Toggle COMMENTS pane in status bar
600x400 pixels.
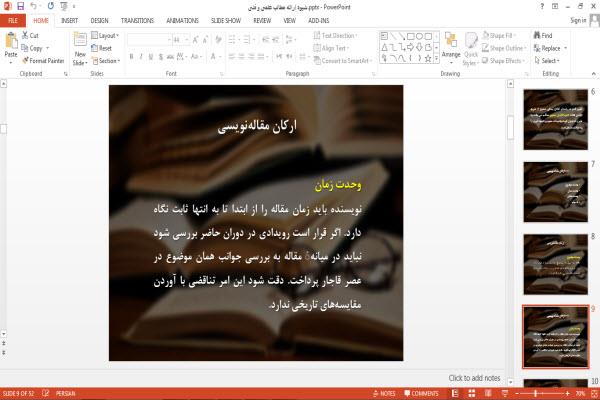pos(421,393)
